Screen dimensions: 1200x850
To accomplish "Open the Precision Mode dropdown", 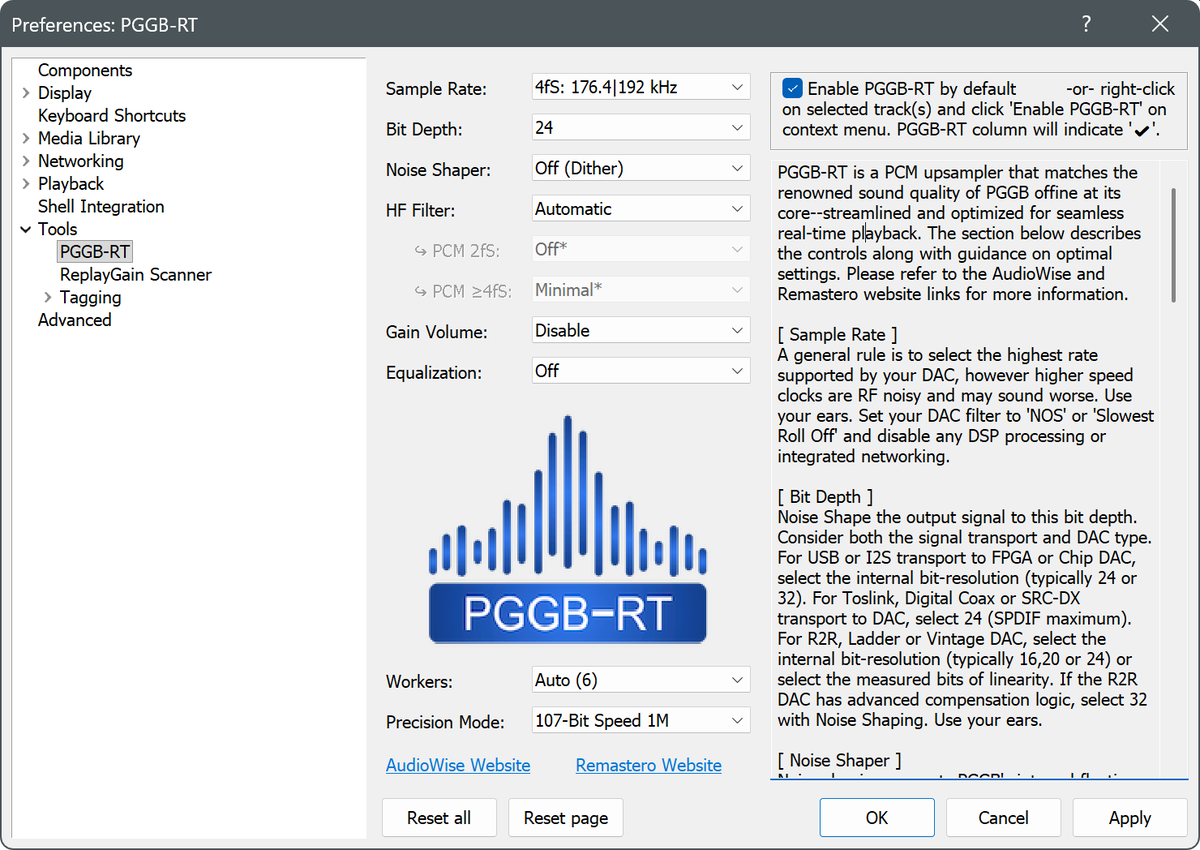I will point(640,720).
